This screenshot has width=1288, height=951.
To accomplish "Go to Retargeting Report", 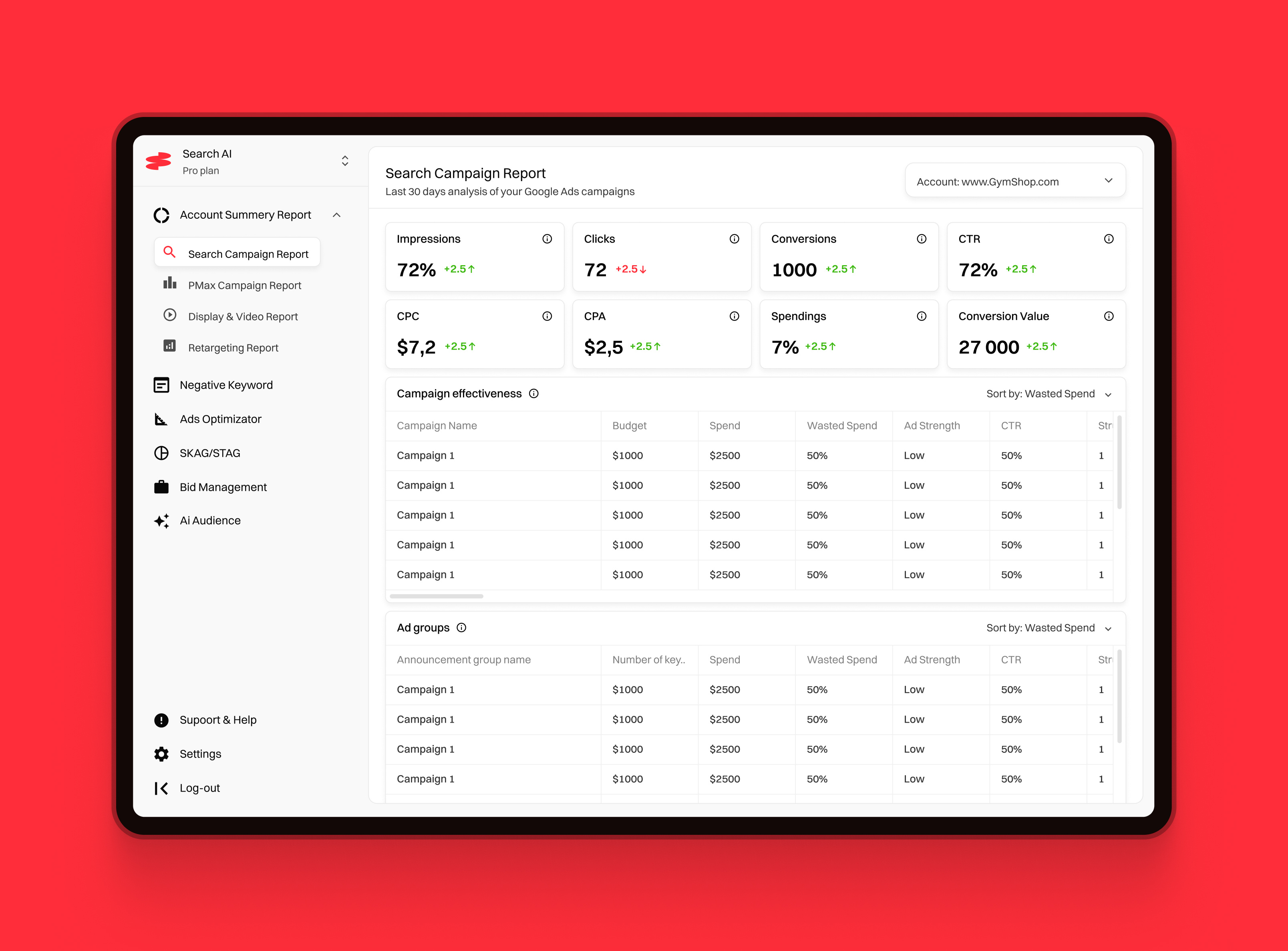I will [x=233, y=348].
